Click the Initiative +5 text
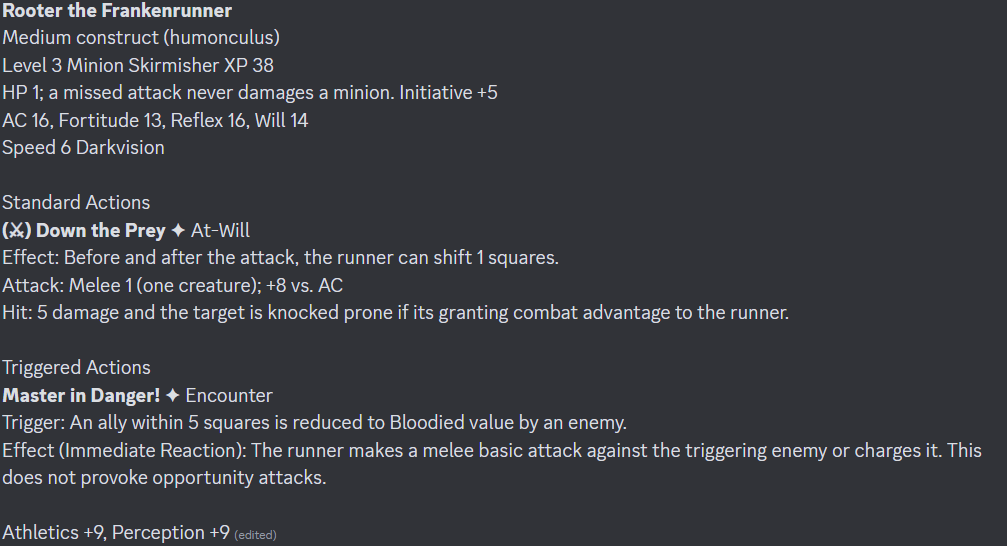1007x546 pixels. coord(448,93)
